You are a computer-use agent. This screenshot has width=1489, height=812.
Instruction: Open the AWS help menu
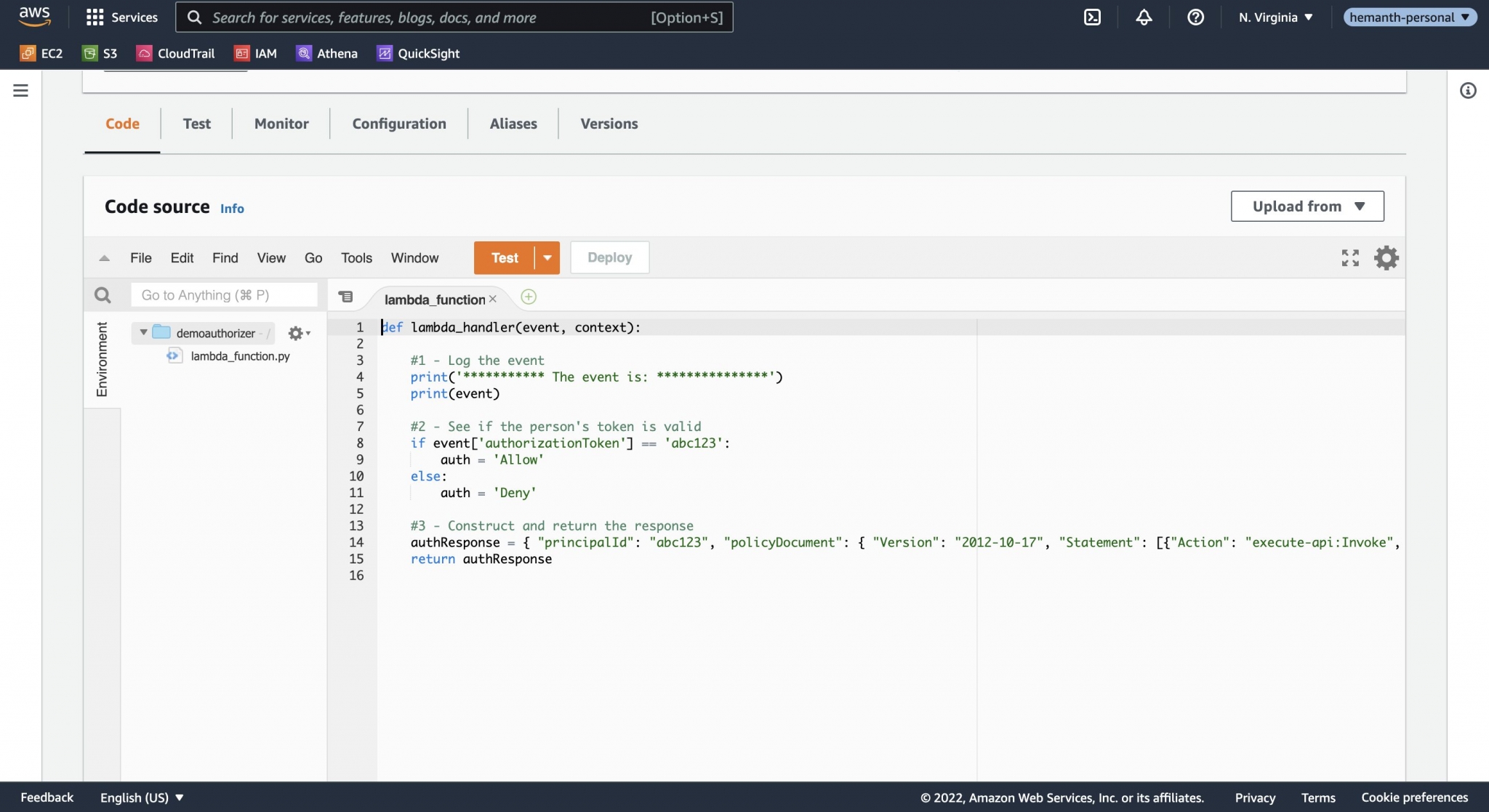1195,17
